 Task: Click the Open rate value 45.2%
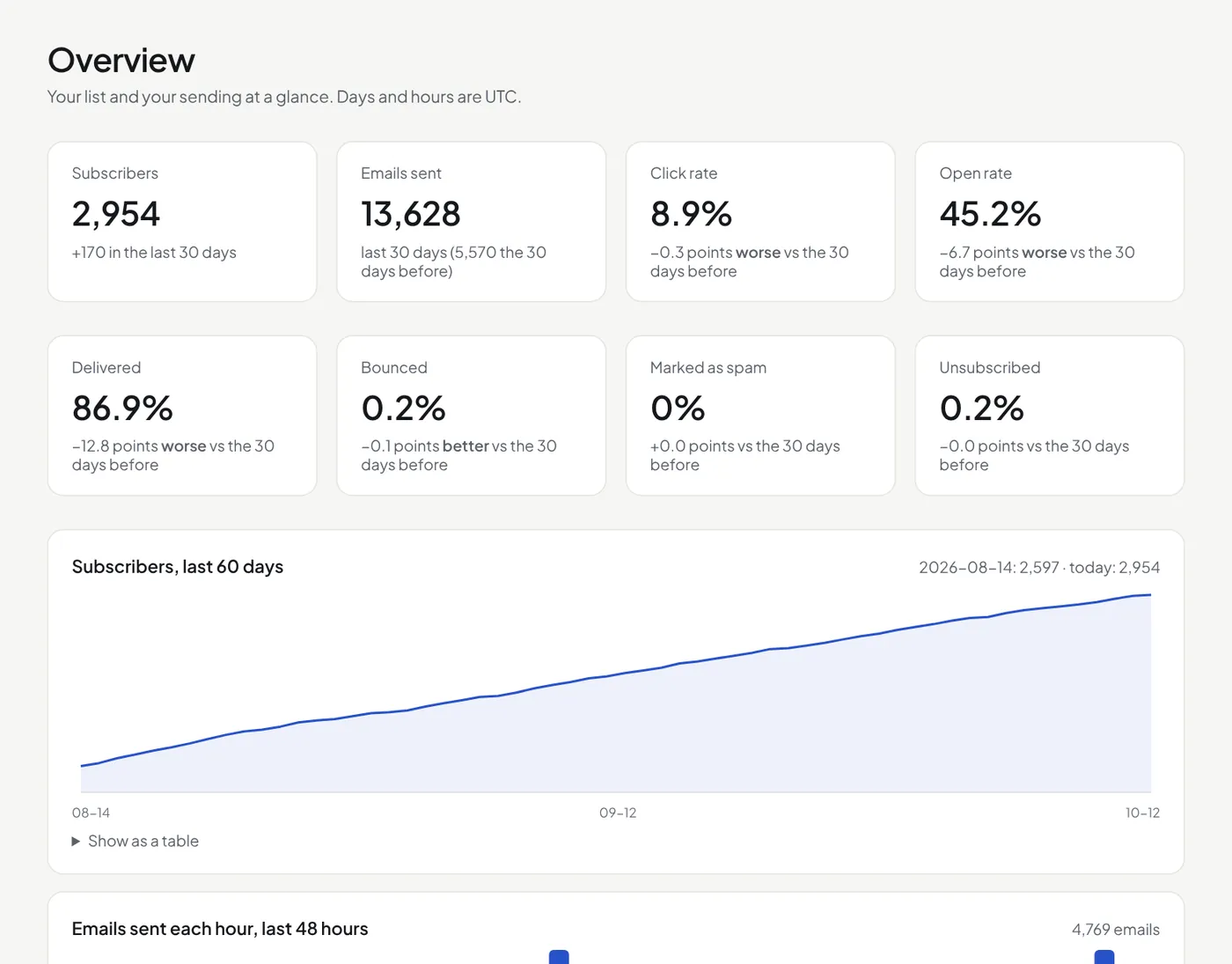point(990,213)
